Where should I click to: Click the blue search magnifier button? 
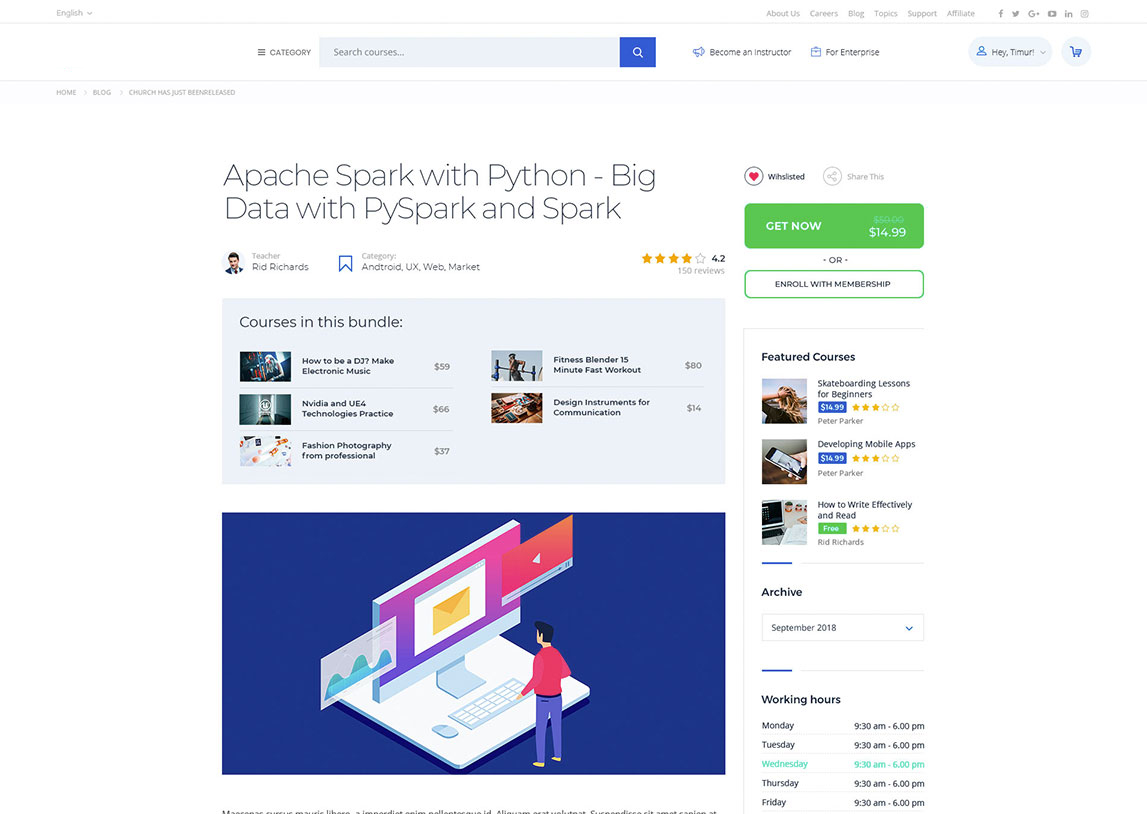(637, 52)
